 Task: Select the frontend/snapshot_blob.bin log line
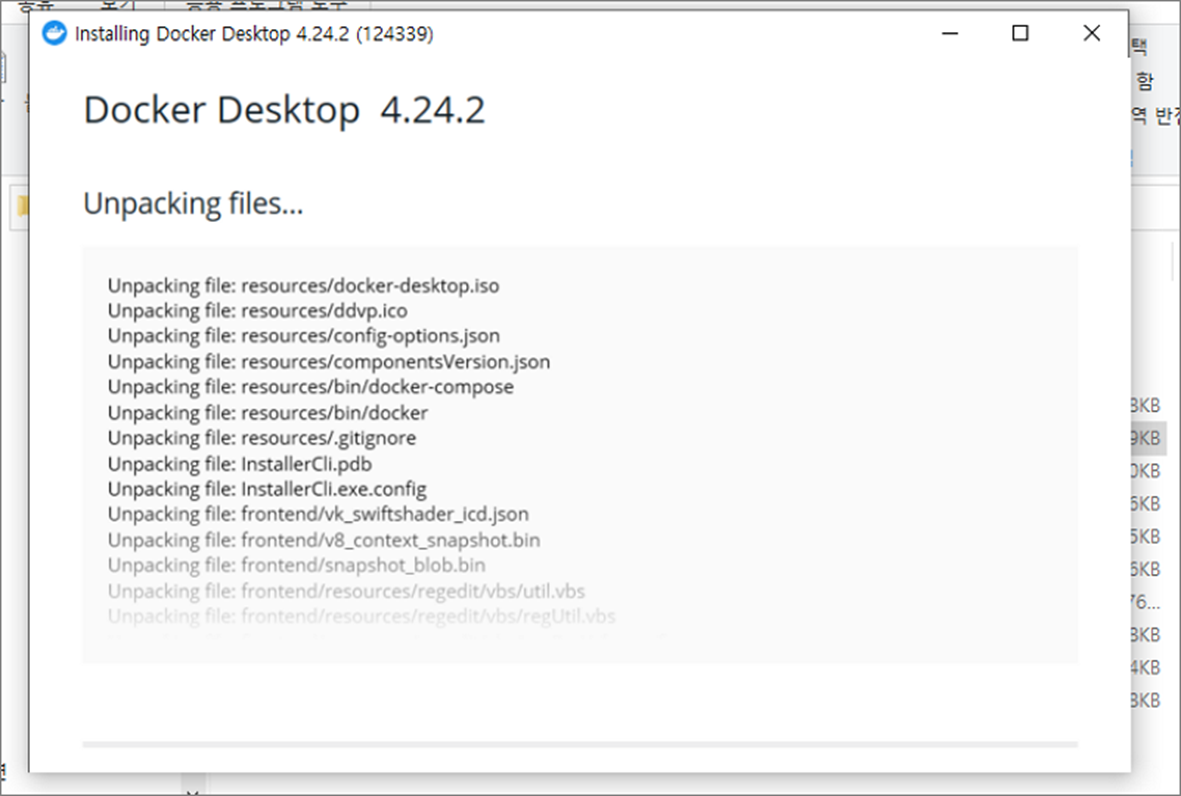tap(297, 566)
